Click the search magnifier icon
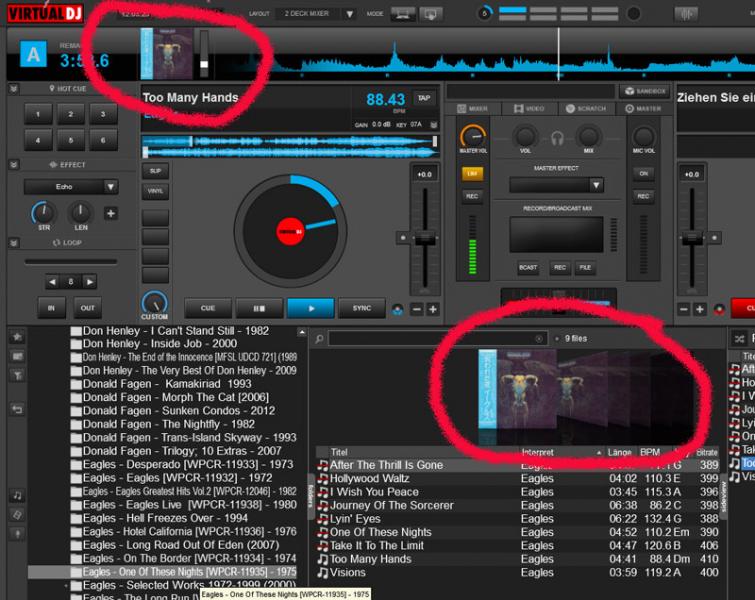 pyautogui.click(x=319, y=339)
